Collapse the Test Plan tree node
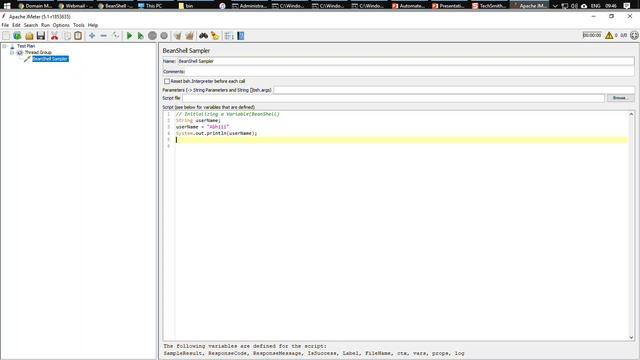Screen dimensions: 640x360 4,46
